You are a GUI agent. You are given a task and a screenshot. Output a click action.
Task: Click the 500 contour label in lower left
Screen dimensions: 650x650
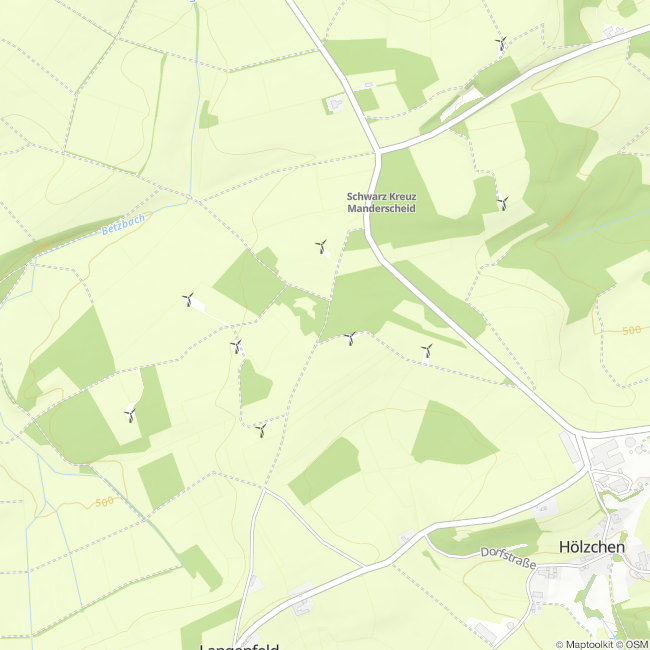point(104,502)
